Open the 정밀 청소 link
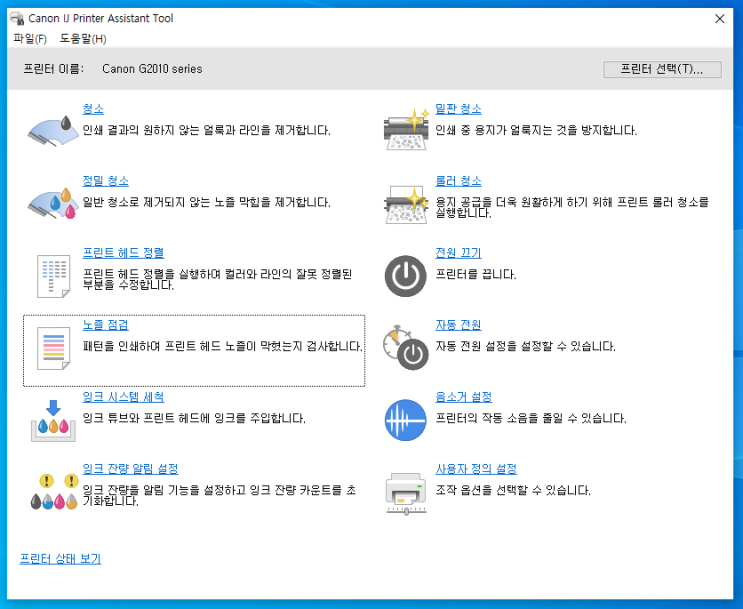 point(105,181)
